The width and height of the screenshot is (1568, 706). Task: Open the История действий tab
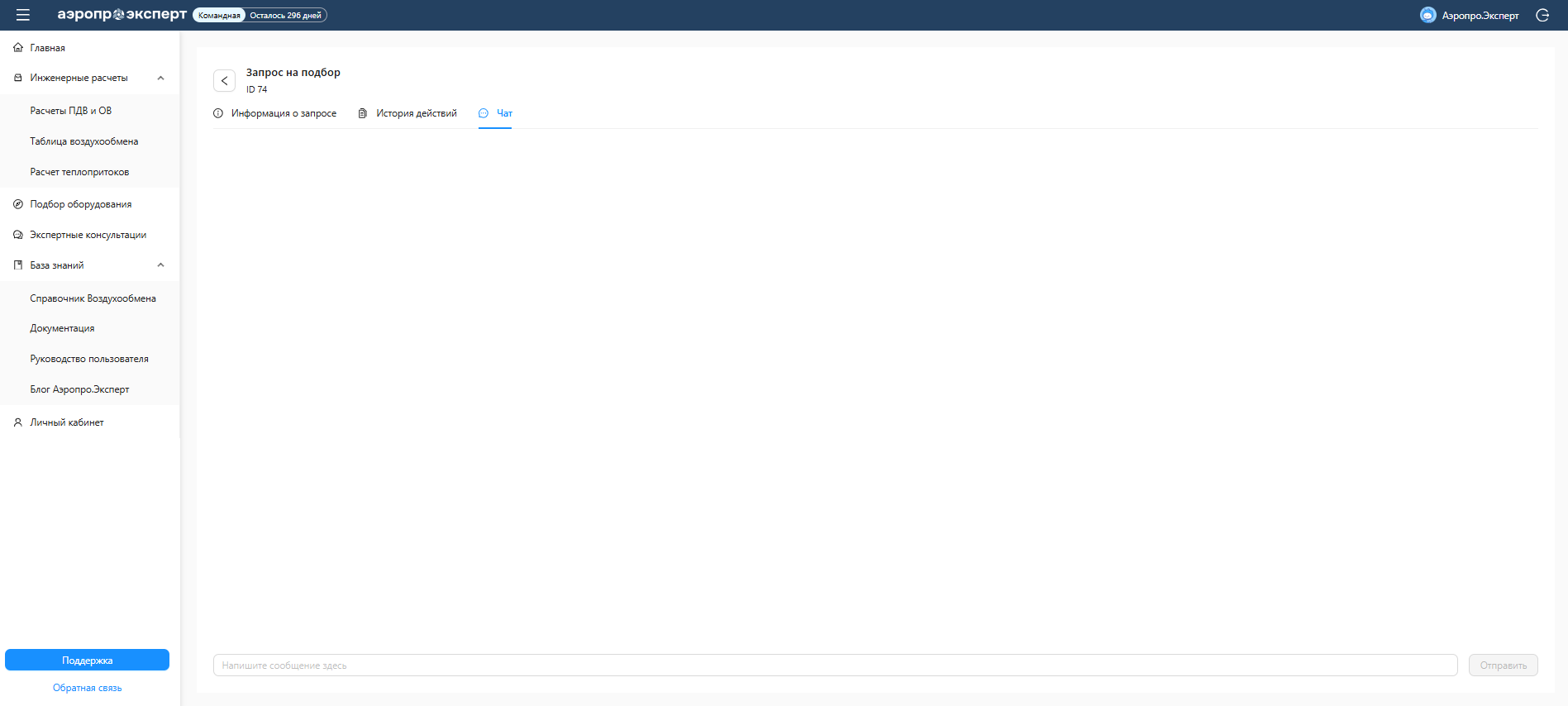point(407,113)
